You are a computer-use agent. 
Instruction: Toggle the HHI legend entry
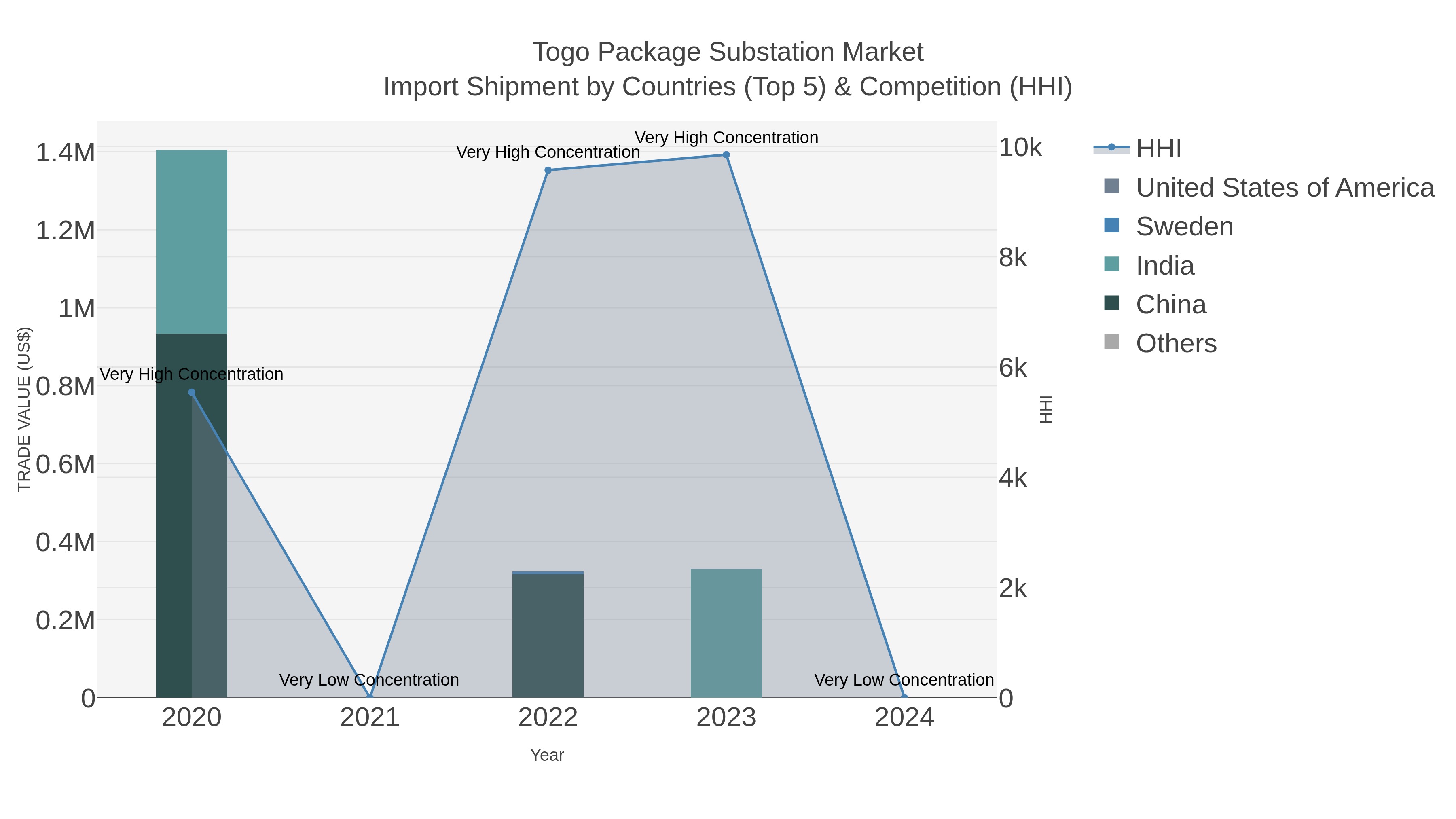(1137, 149)
